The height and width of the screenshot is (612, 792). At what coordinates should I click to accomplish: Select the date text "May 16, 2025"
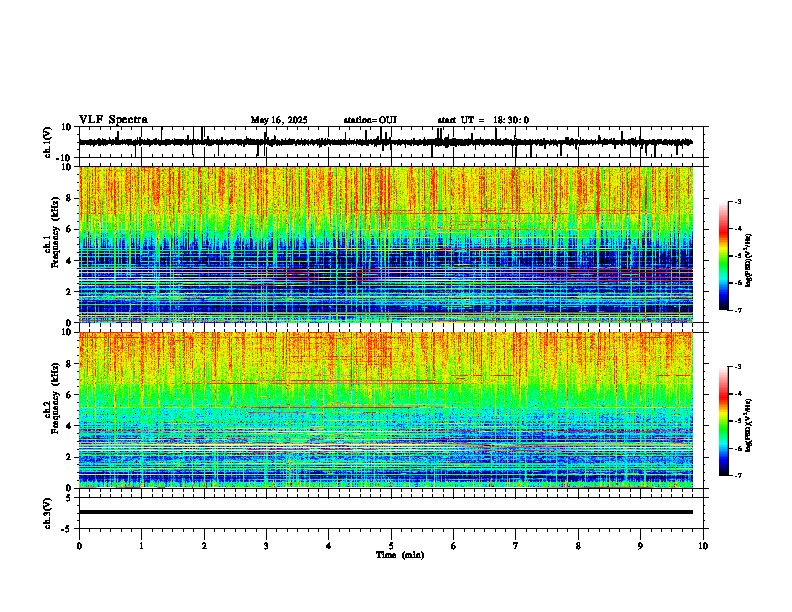tap(279, 120)
